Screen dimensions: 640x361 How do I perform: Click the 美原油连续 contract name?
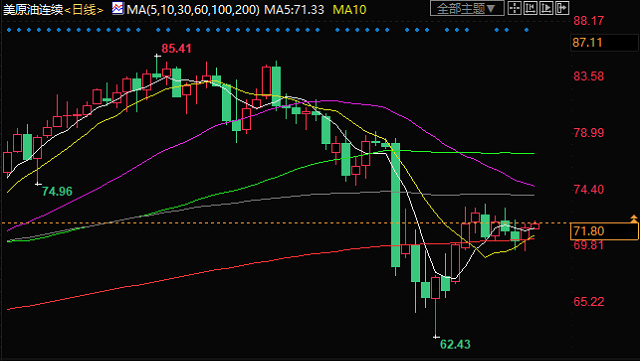[33, 9]
